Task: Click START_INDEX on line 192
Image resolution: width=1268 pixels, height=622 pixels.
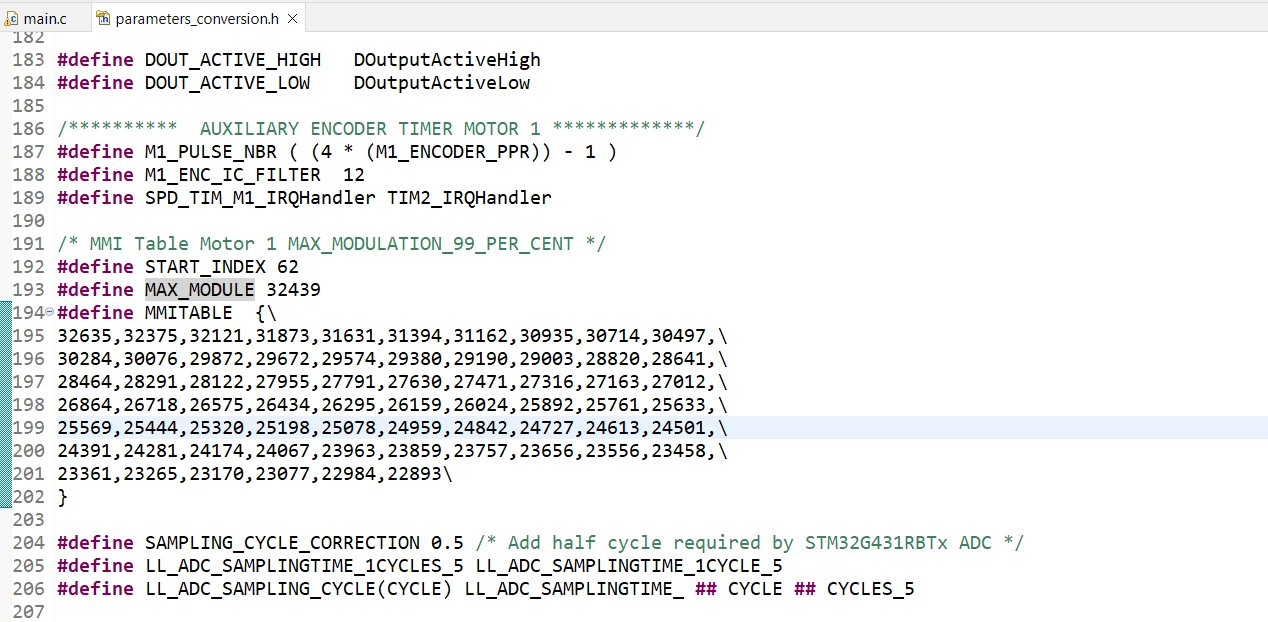Action: [x=206, y=266]
